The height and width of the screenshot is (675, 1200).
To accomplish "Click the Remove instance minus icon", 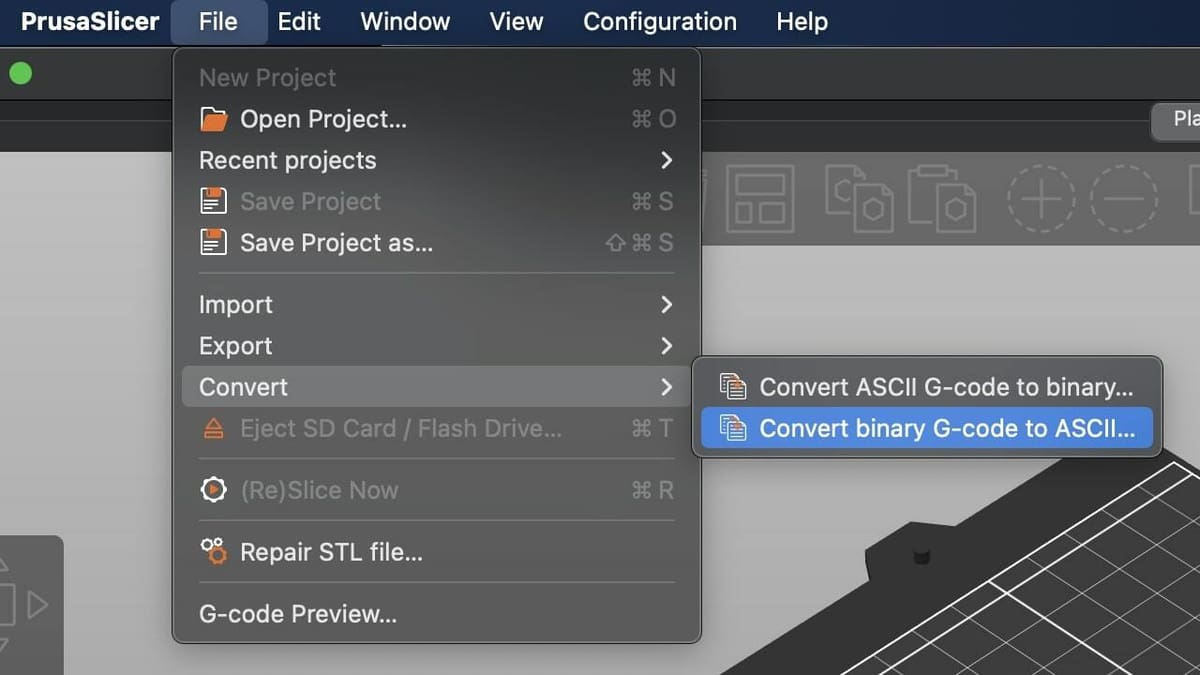I will tap(1123, 199).
